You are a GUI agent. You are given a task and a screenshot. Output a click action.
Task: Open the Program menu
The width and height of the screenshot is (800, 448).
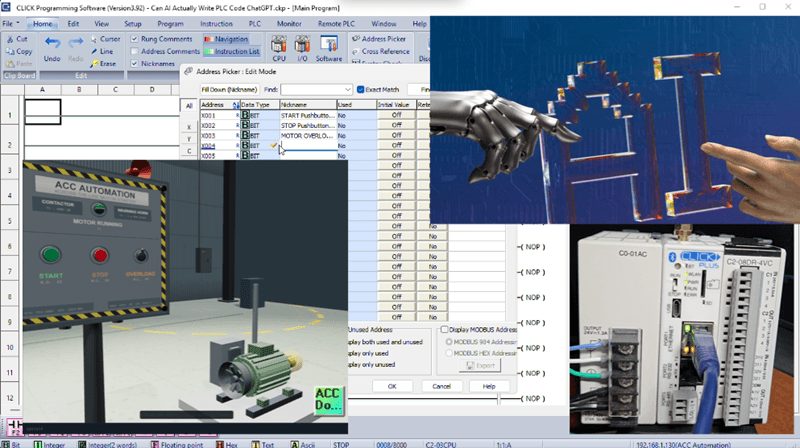click(170, 23)
